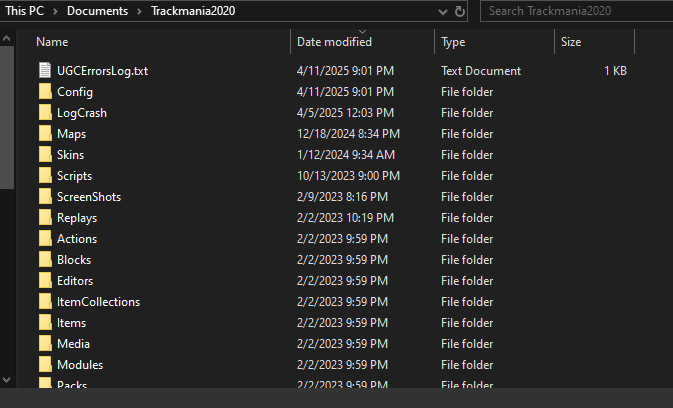Click the Maps folder icon
The image size is (673, 408).
pyautogui.click(x=44, y=134)
